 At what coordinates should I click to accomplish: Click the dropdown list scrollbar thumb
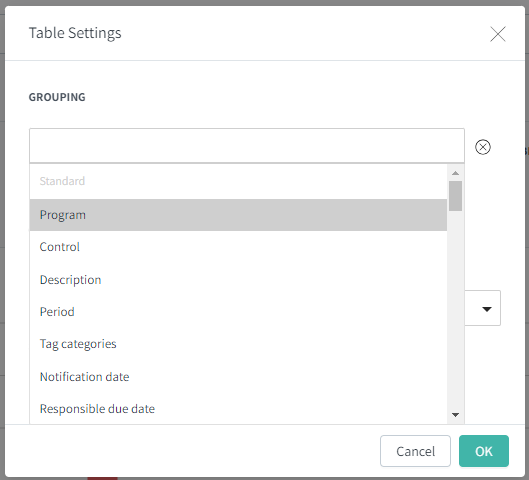(x=455, y=196)
